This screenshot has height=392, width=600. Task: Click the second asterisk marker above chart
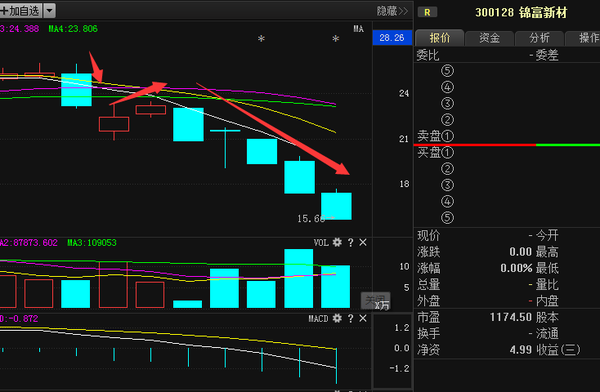click(336, 39)
